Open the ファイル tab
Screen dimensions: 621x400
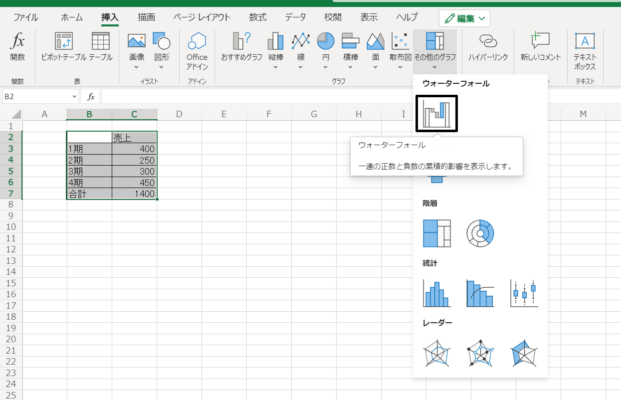26,17
